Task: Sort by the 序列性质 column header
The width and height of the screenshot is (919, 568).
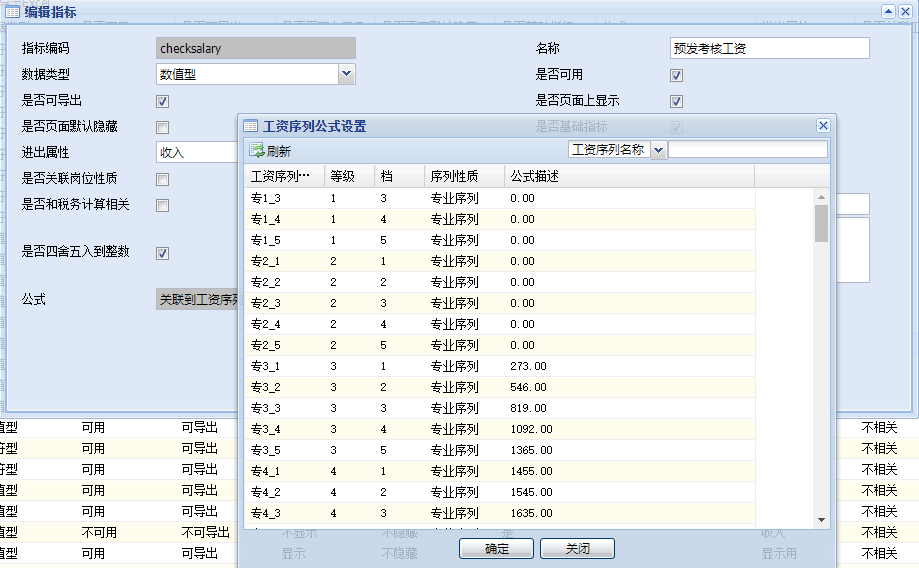Action: pyautogui.click(x=464, y=176)
